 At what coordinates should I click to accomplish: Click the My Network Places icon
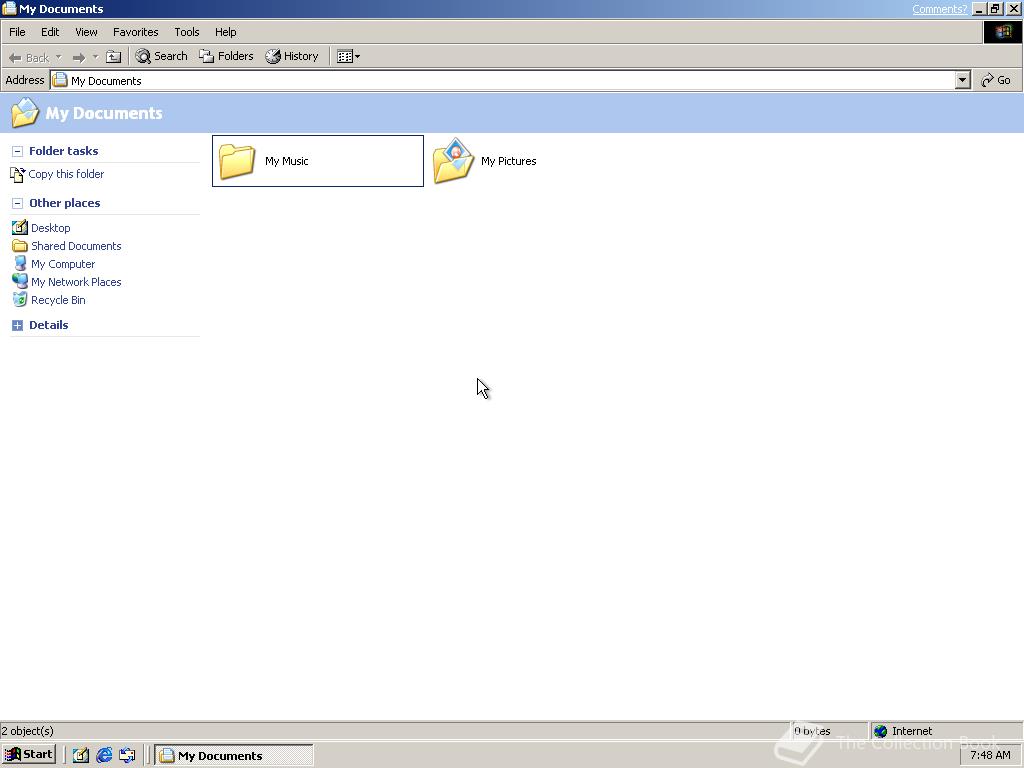coord(20,281)
